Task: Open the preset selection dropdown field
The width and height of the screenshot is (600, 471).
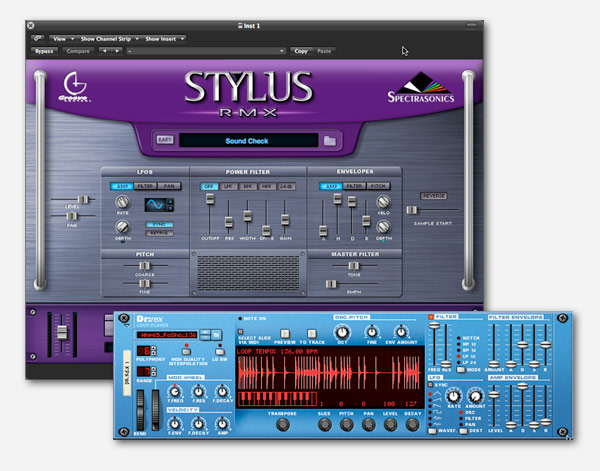Action: (207, 51)
